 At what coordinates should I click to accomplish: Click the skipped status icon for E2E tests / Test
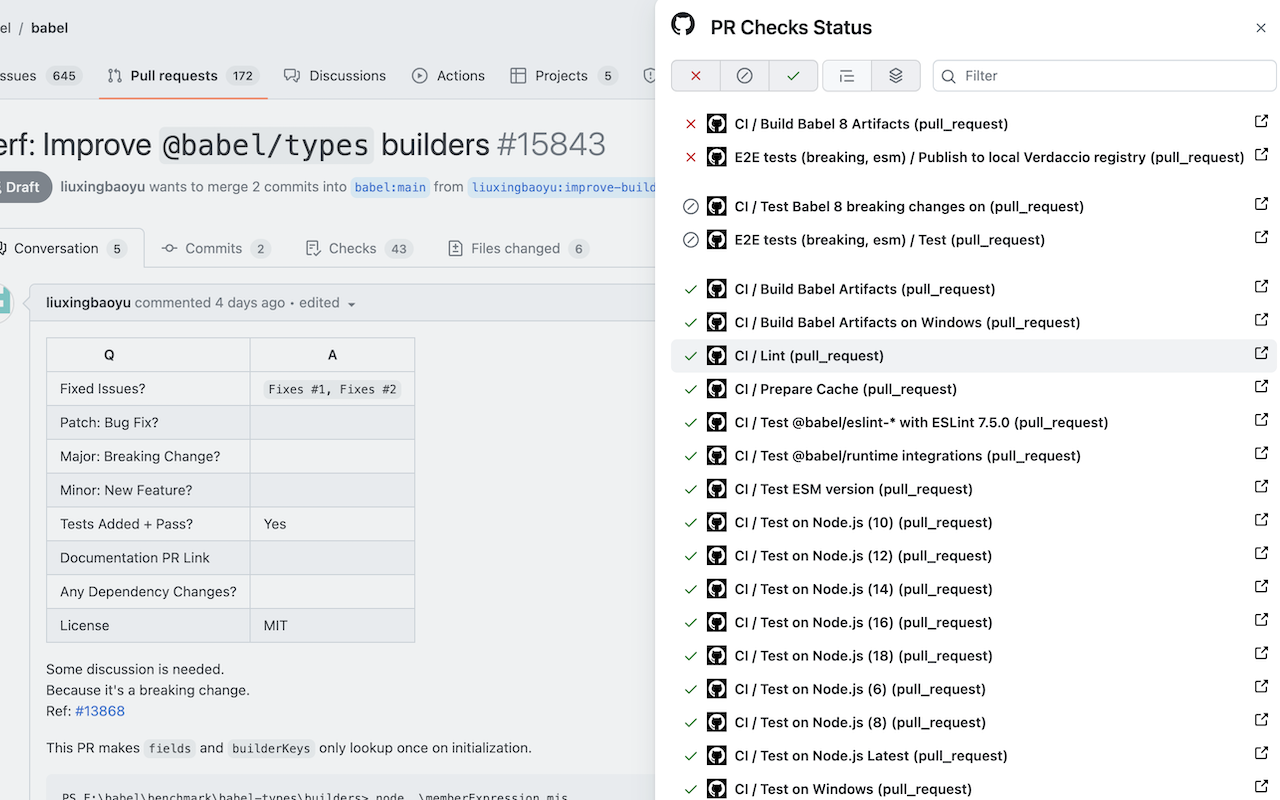coord(690,240)
